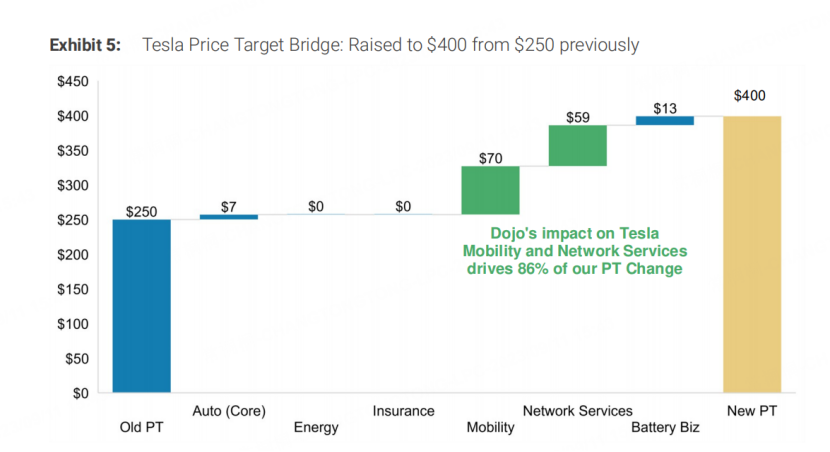
Task: Click the green Mobility $70 bar
Action: (491, 191)
